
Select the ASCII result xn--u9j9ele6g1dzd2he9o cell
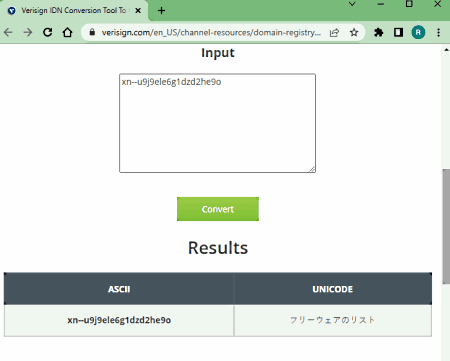[x=119, y=320]
